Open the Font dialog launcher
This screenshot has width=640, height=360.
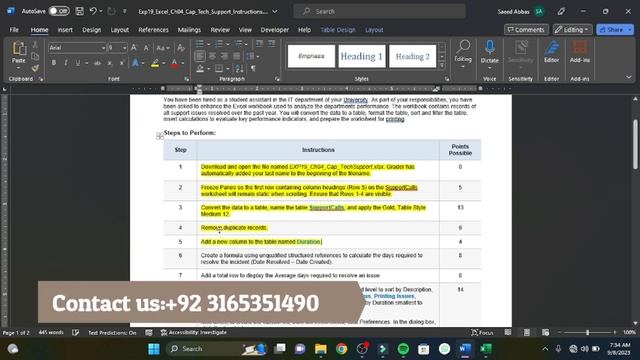[187, 79]
